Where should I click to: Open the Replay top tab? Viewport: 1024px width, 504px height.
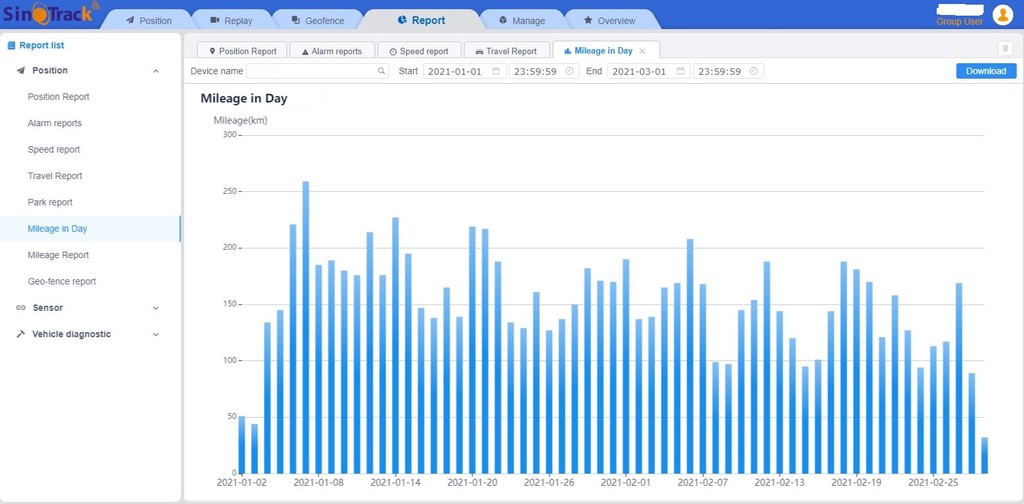(x=231, y=20)
